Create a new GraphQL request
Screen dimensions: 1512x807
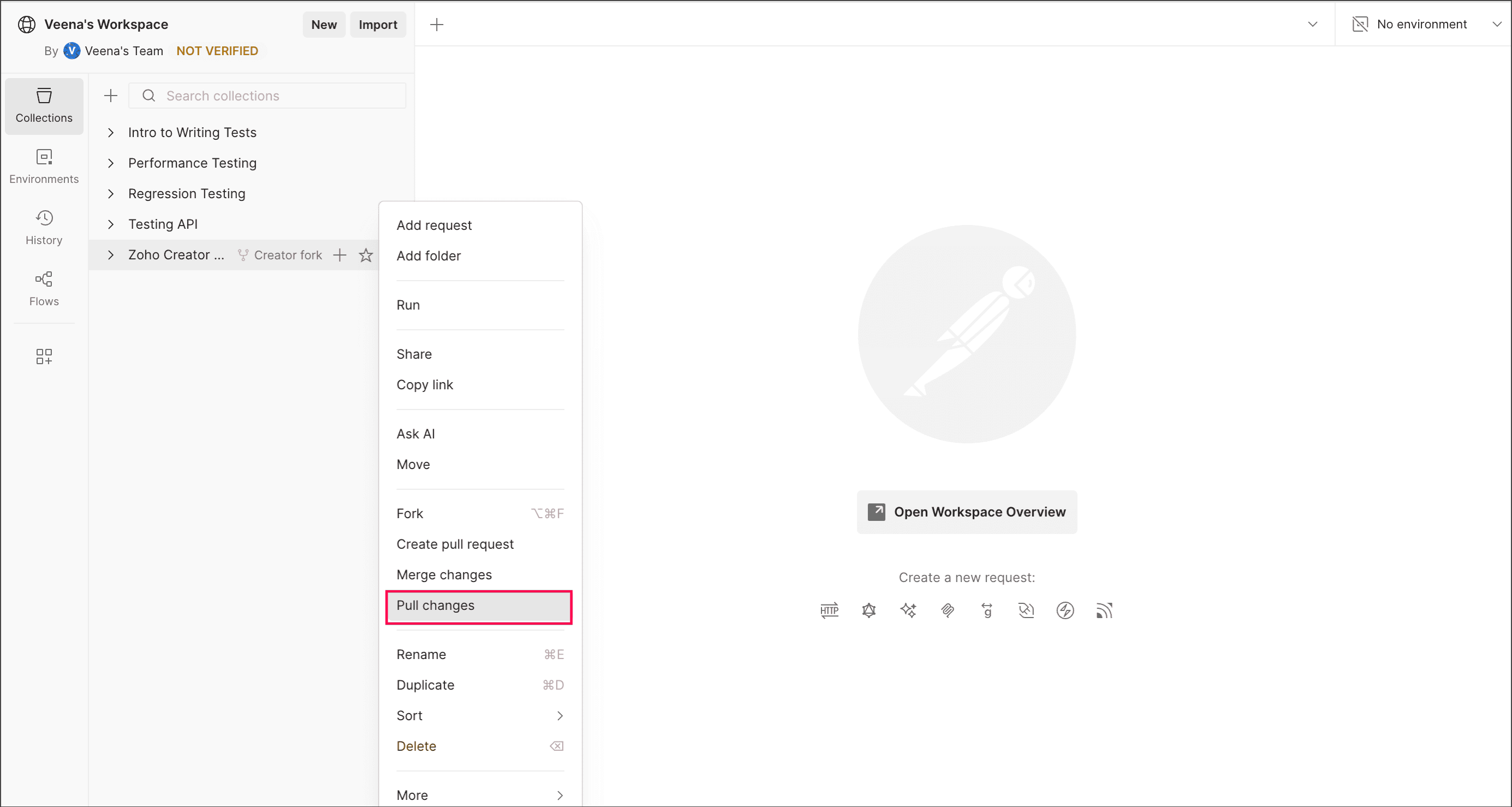tap(868, 610)
